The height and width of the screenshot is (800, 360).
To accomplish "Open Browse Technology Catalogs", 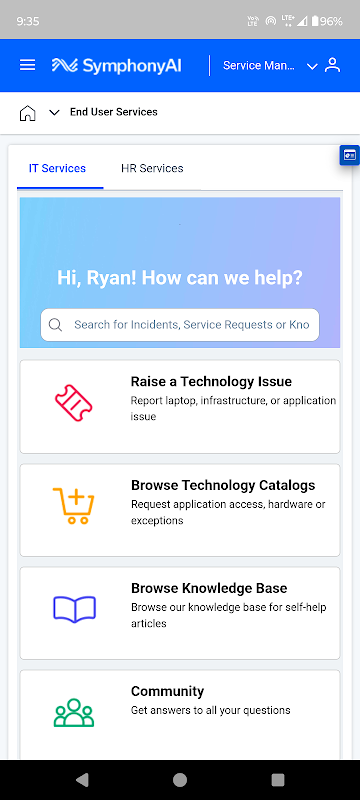I will point(180,510).
